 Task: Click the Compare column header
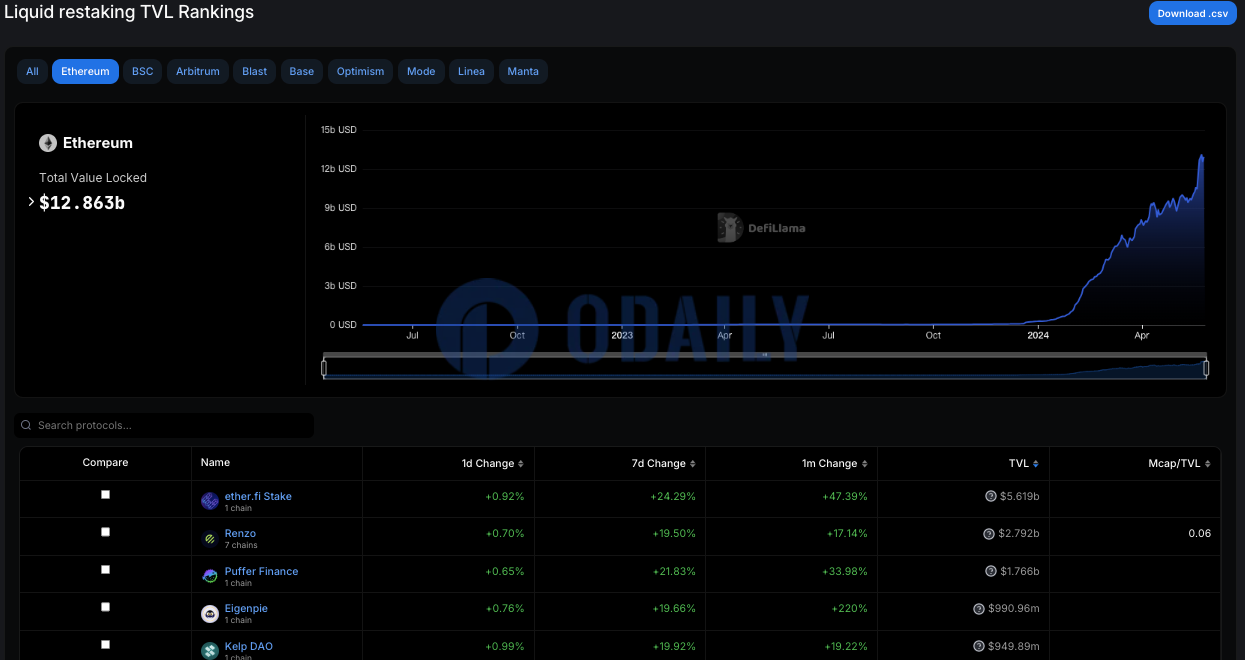(x=105, y=463)
